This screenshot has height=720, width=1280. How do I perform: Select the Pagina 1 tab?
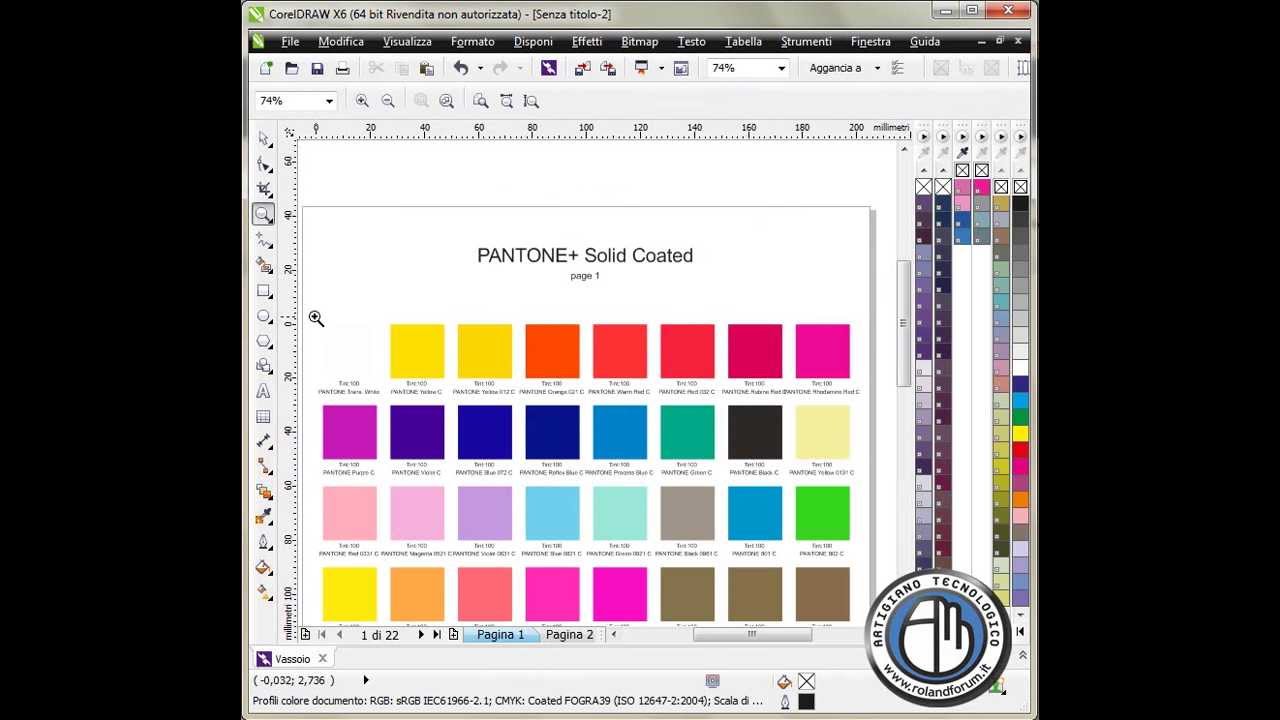(x=500, y=635)
